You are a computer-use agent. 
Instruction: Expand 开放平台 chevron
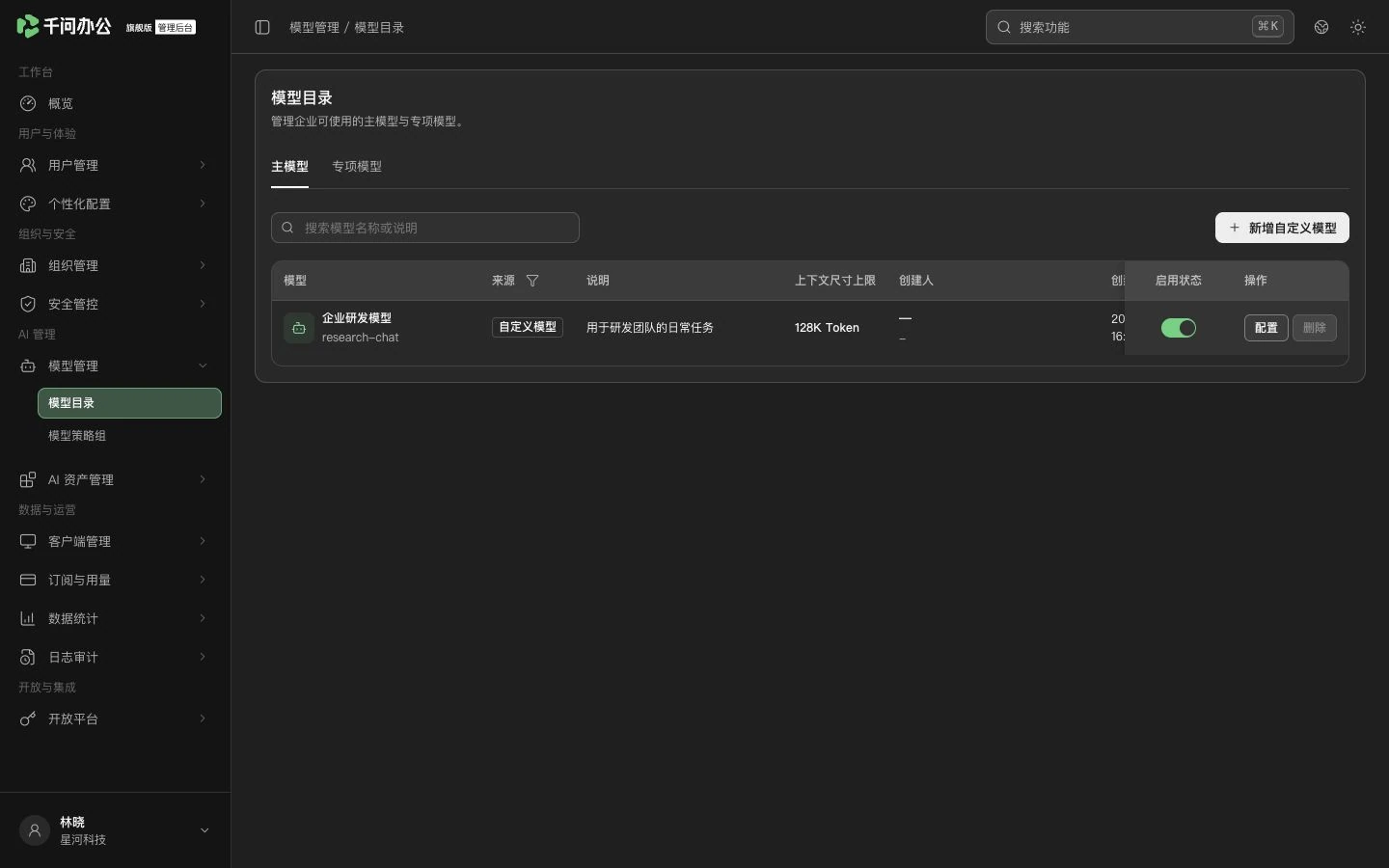[x=203, y=719]
